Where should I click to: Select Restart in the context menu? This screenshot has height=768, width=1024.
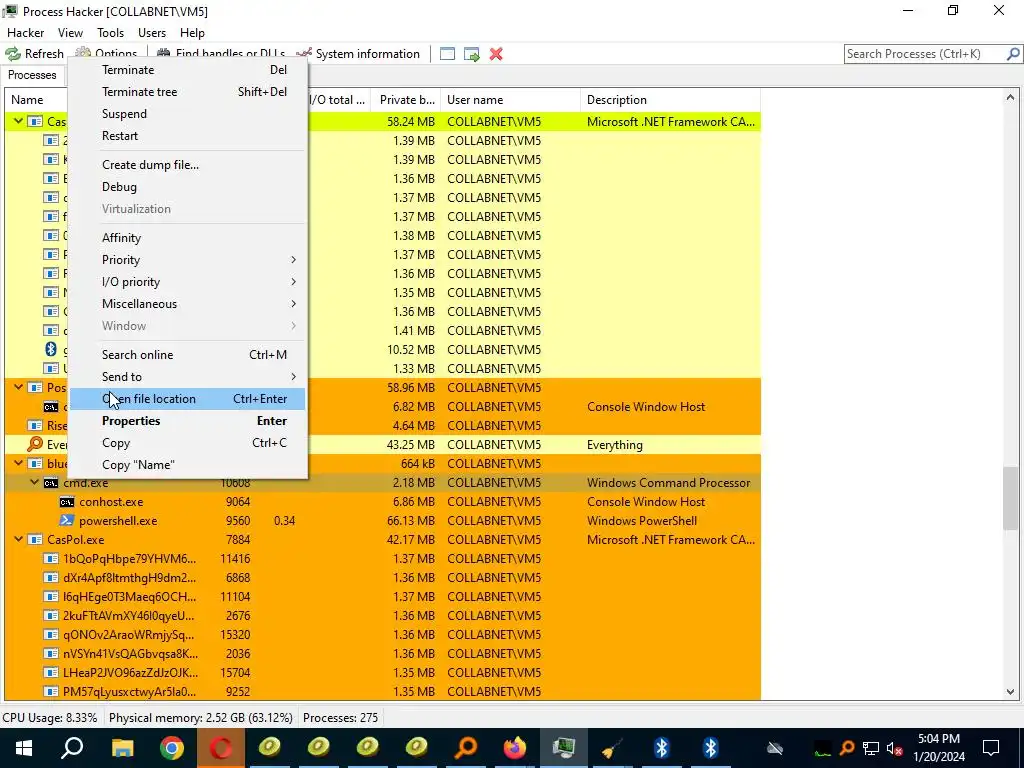point(187,136)
